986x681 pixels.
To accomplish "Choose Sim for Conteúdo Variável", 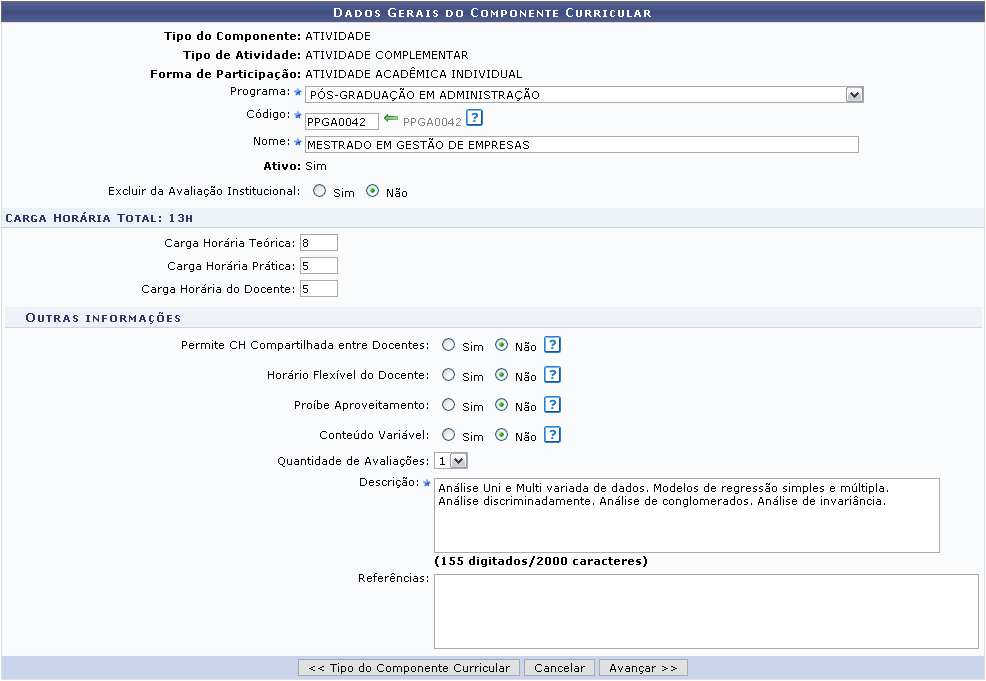I will click(x=449, y=435).
